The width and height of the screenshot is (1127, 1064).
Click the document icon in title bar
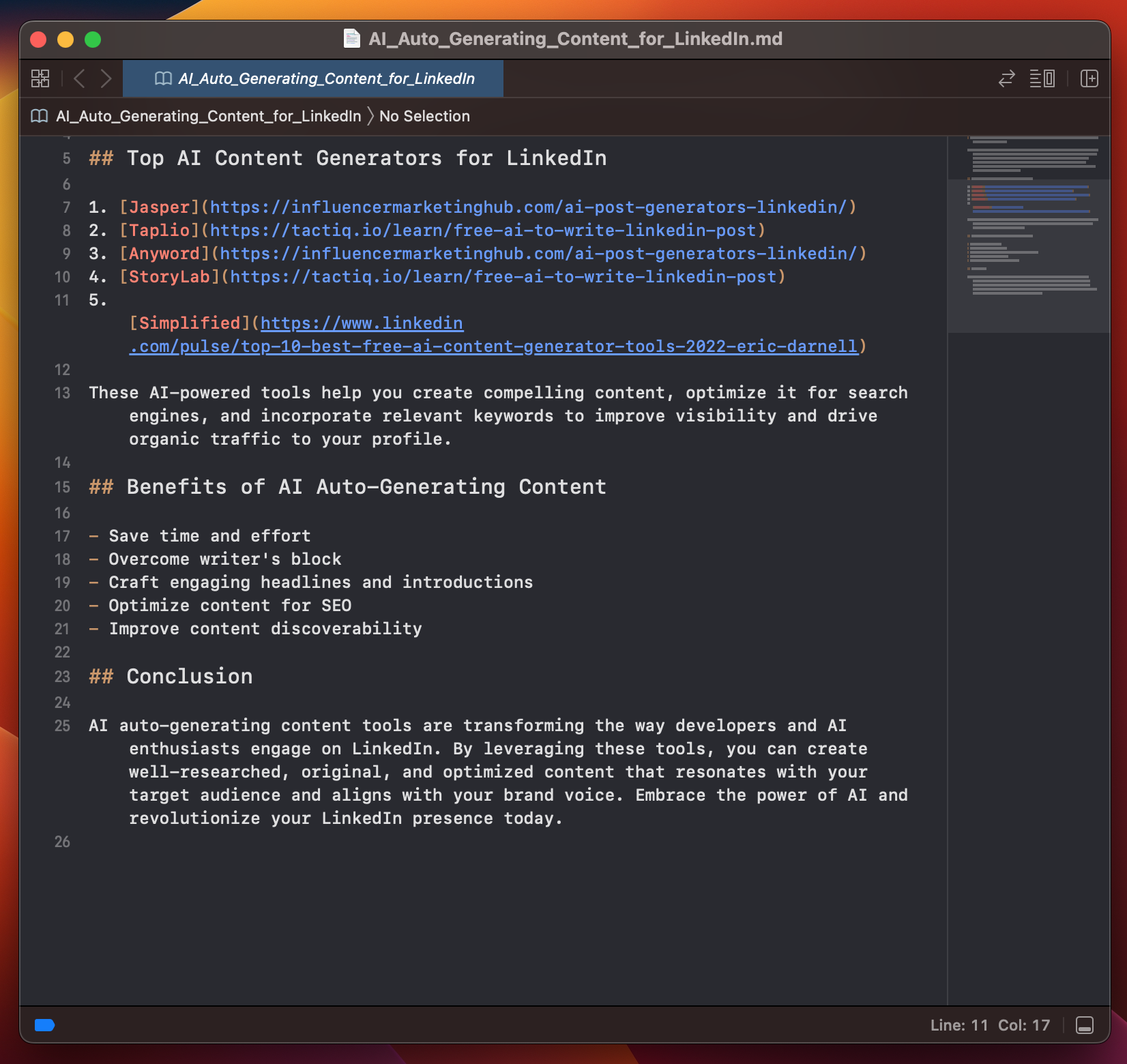(x=352, y=39)
